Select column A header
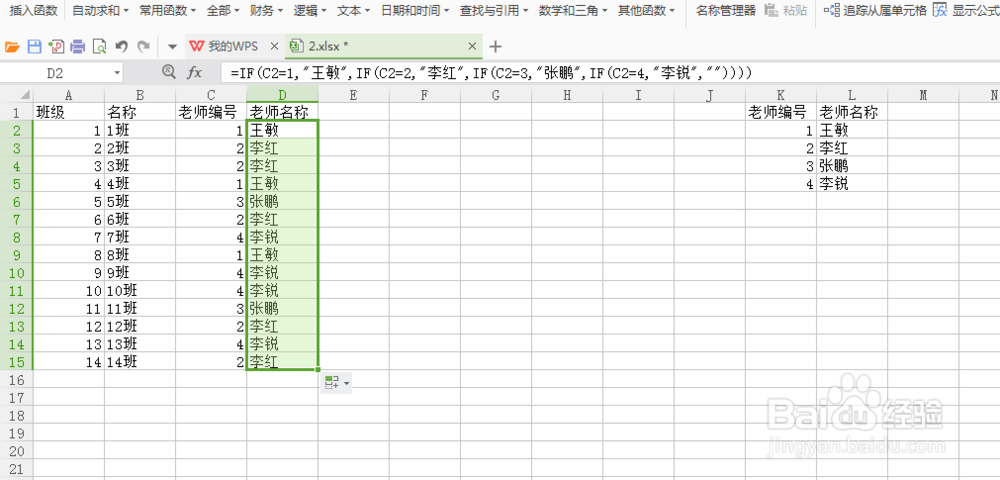Image resolution: width=1000 pixels, height=480 pixels. pyautogui.click(x=68, y=95)
